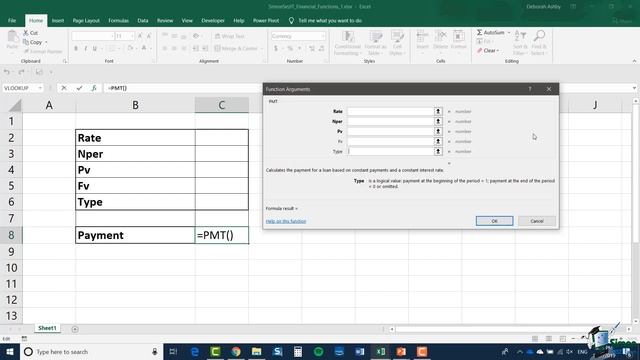Viewport: 640px width, 360px height.
Task: Click the Windows search box
Action: 91,351
